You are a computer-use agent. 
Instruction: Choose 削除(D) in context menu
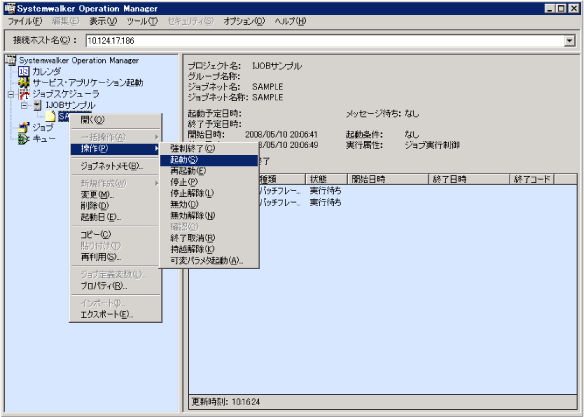[x=116, y=206]
